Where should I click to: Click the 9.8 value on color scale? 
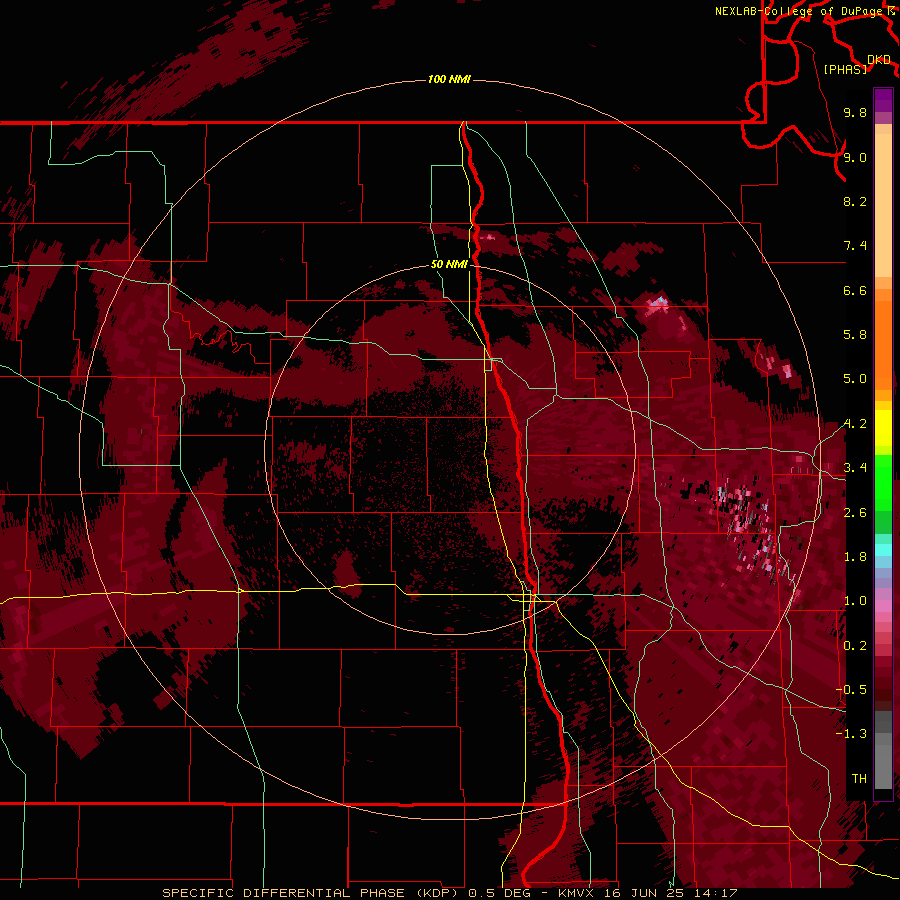point(855,112)
